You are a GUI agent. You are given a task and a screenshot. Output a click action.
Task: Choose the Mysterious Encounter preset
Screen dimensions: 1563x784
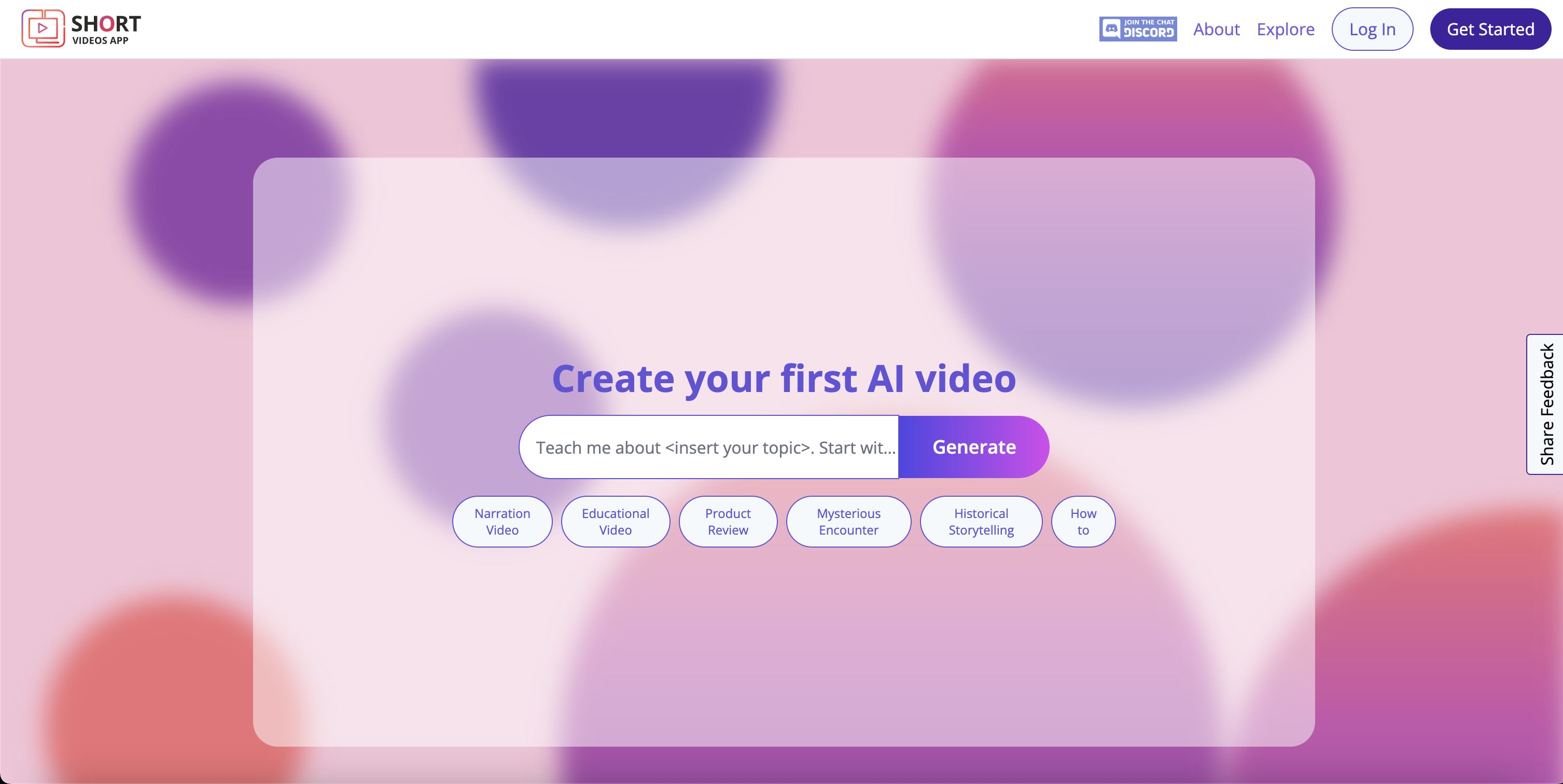tap(848, 522)
